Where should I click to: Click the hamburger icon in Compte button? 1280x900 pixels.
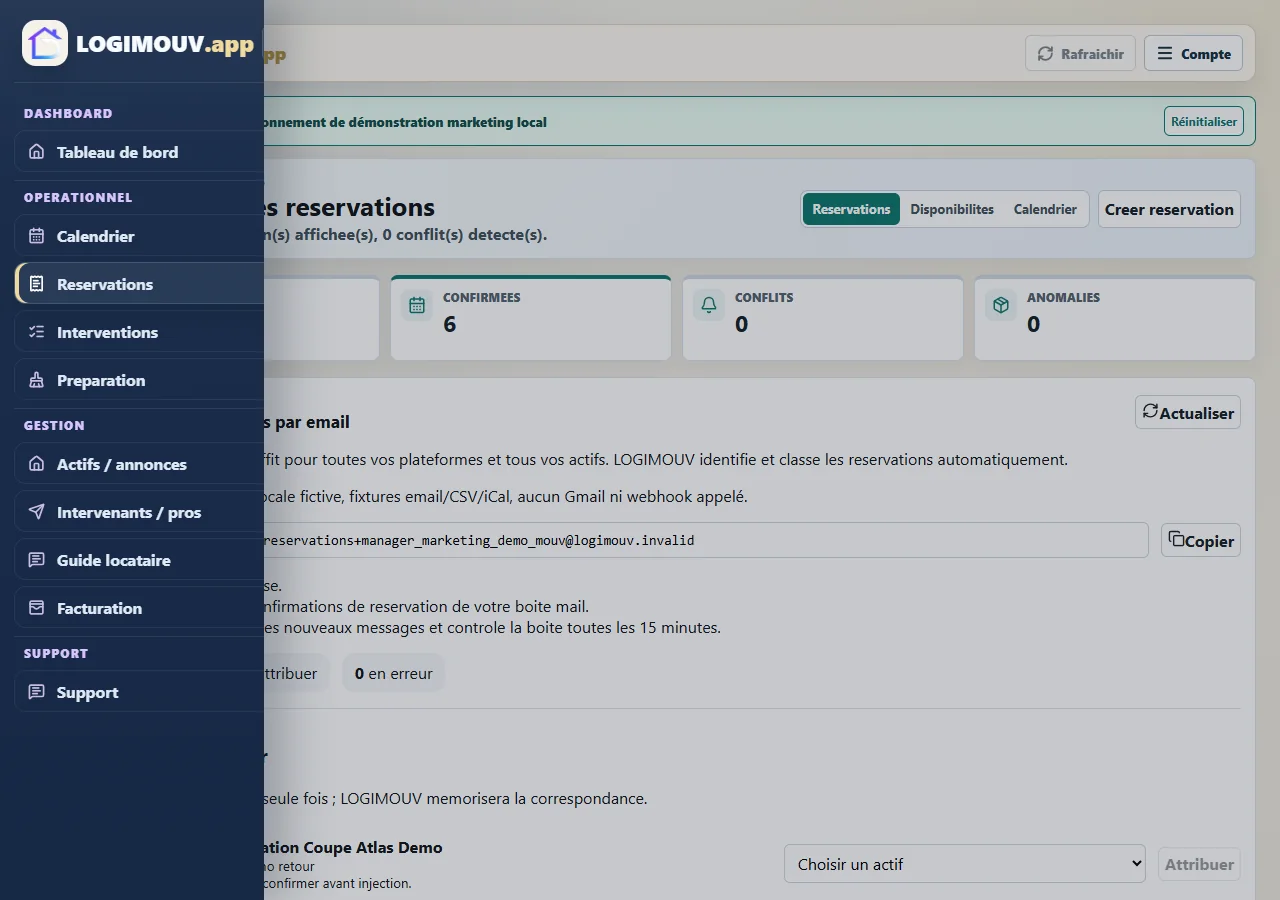pyautogui.click(x=1165, y=54)
